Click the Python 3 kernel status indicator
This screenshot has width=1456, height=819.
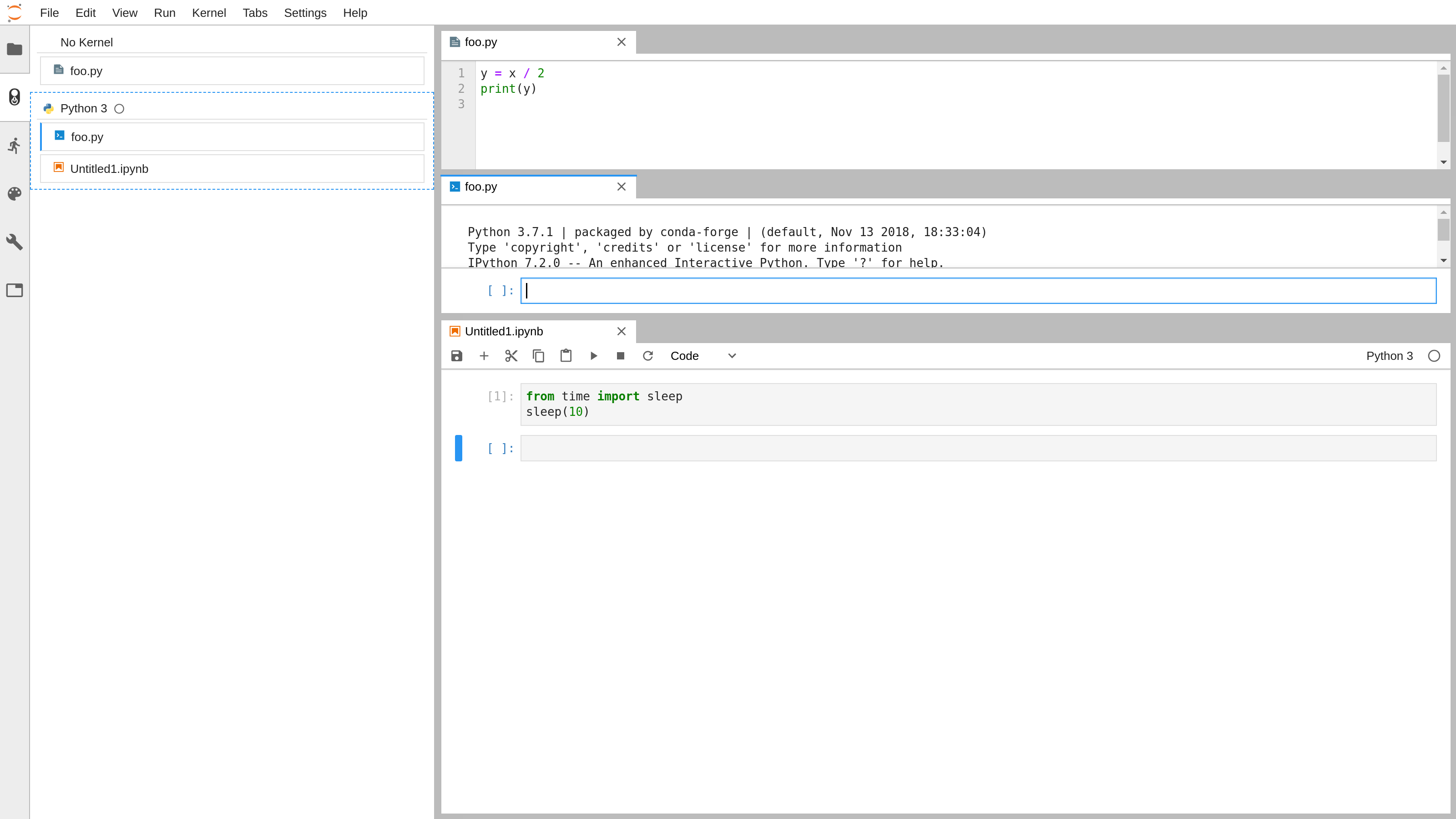pos(1434,356)
